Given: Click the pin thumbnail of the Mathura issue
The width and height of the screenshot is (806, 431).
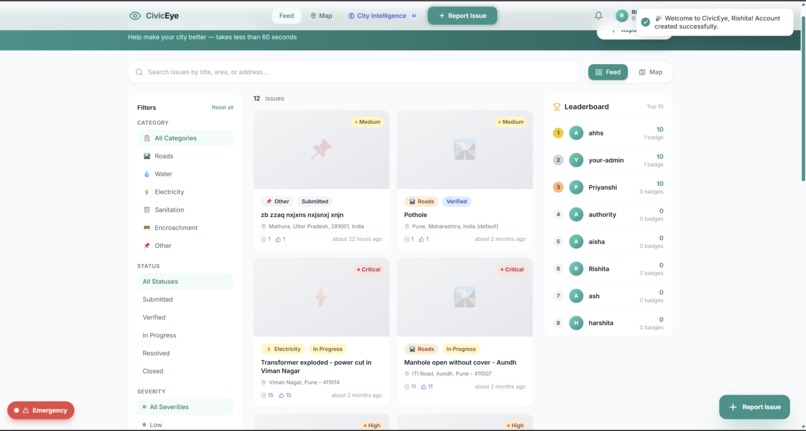Looking at the screenshot, I should [321, 150].
